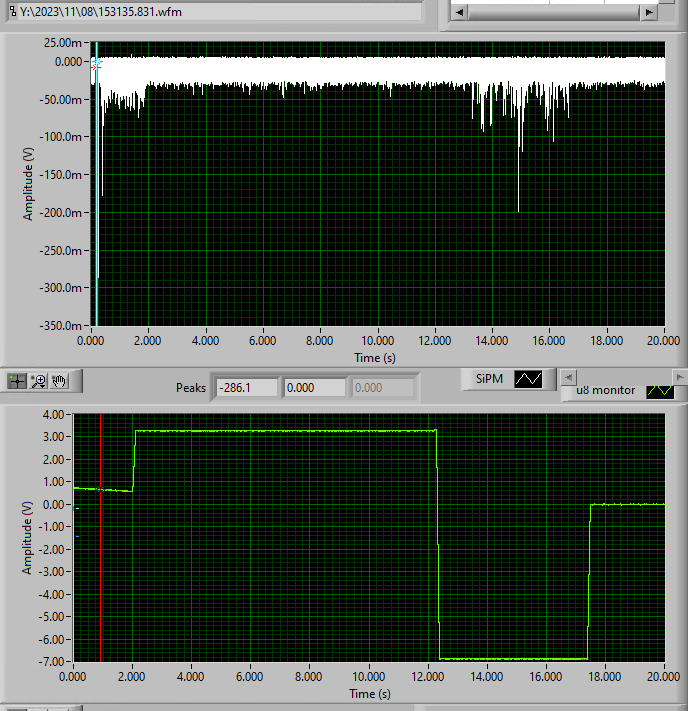Screen dimensions: 688x711
Task: Click the 12.000 value on the lower graph time axis
Action: pyautogui.click(x=427, y=677)
